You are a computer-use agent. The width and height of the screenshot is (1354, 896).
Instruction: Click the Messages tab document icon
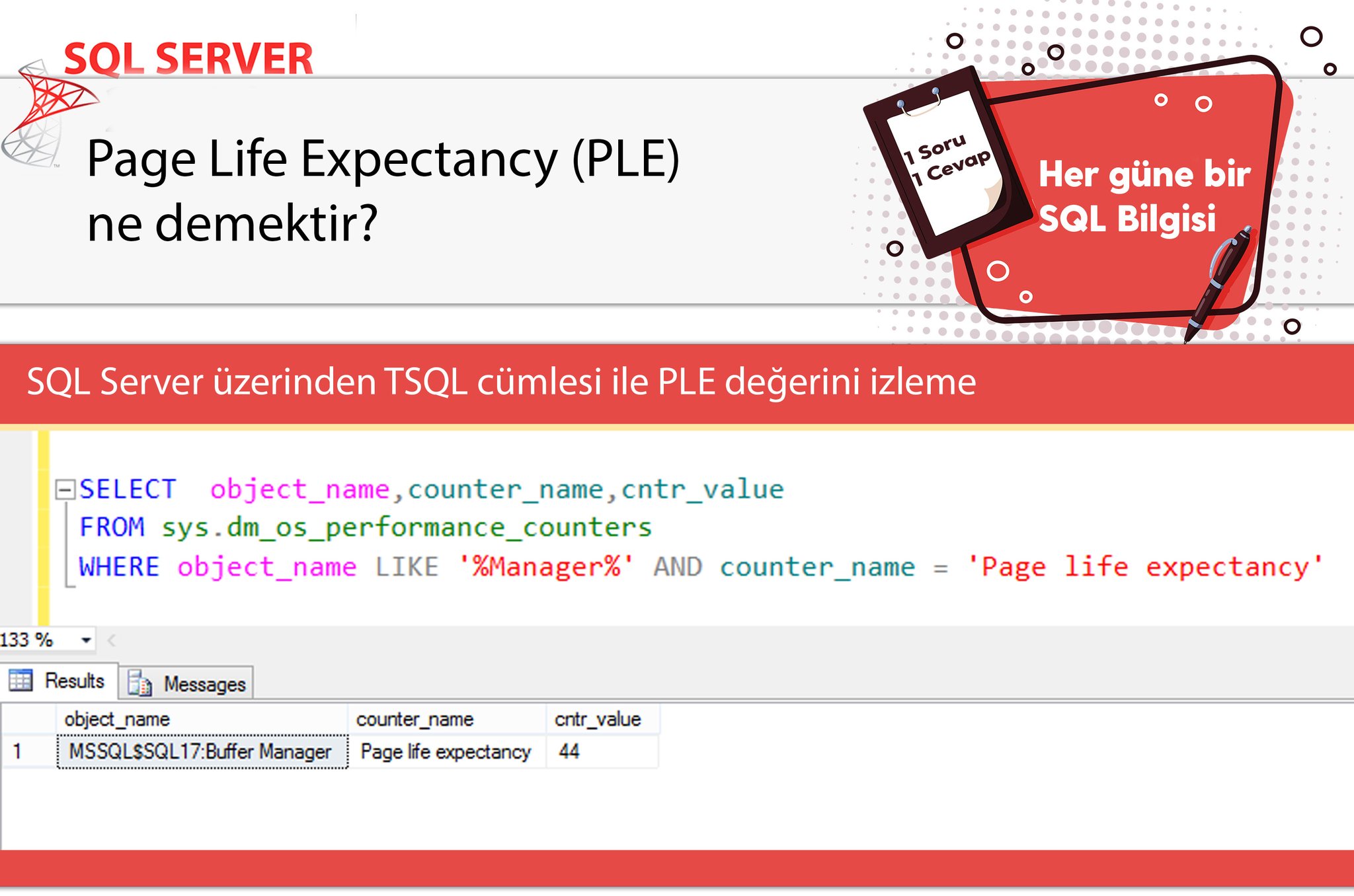coord(139,683)
